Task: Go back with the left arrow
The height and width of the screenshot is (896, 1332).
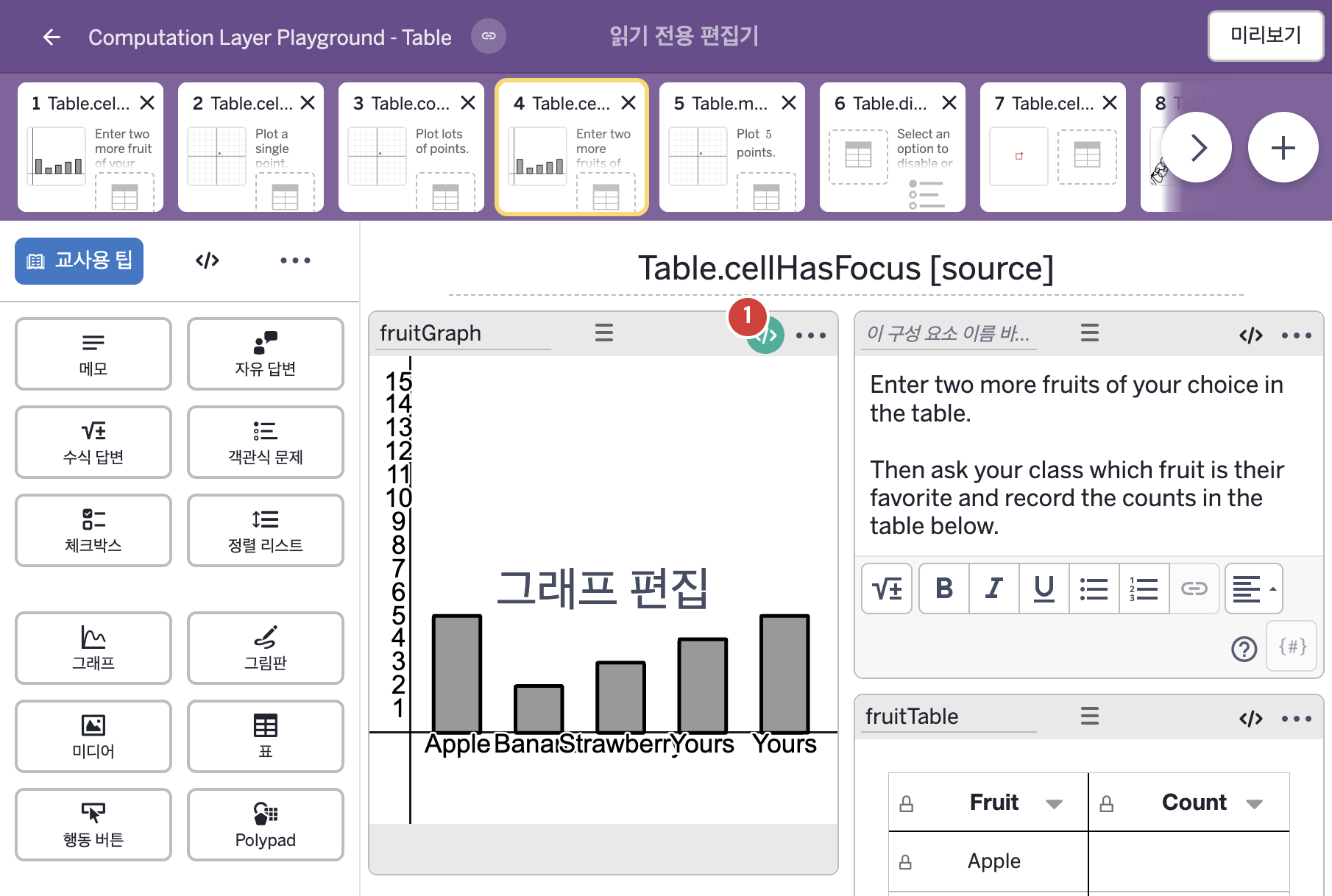Action: tap(52, 37)
